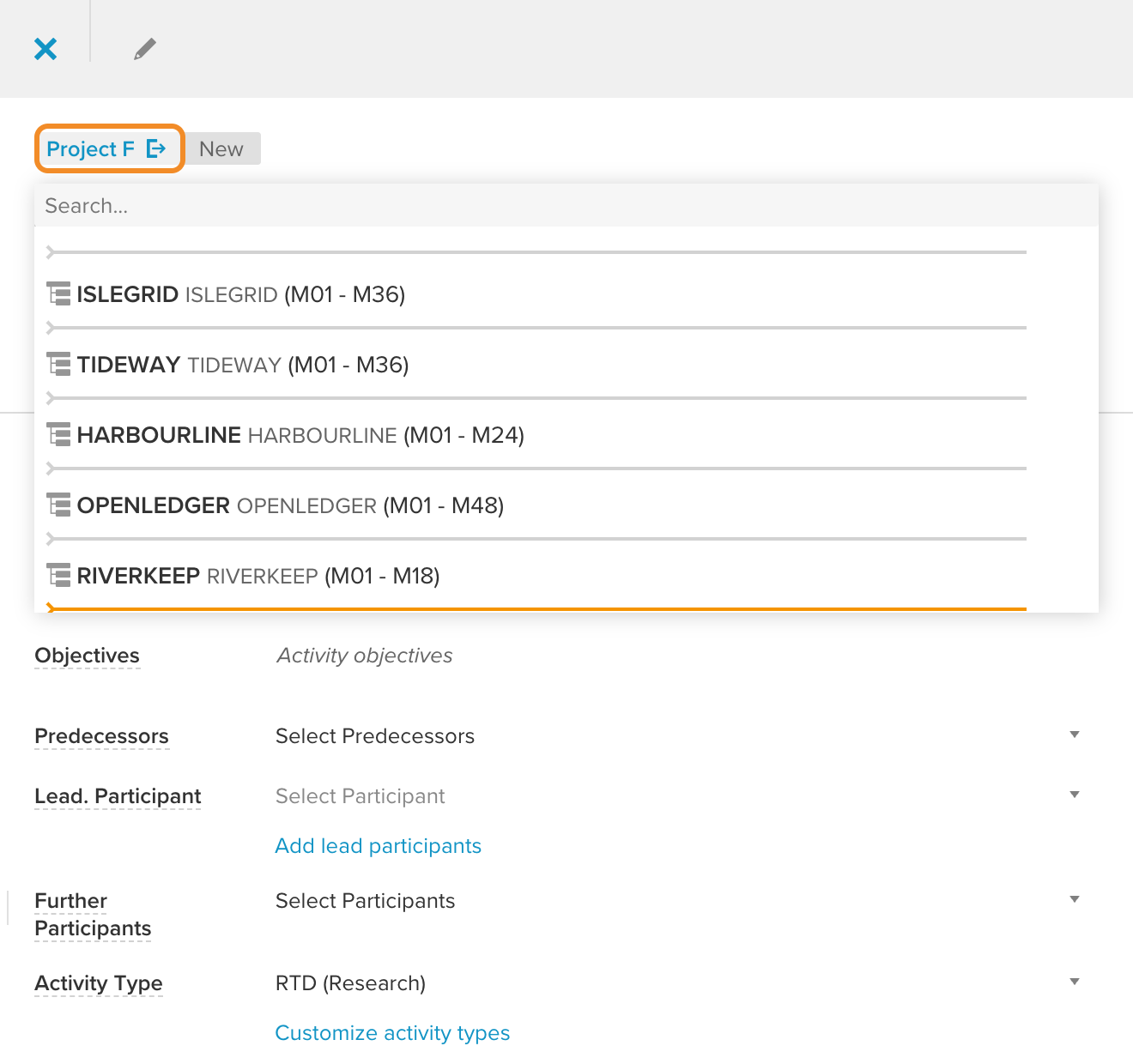Click the HARBOURLINE work package icon
The image size is (1133, 1064).
click(58, 435)
